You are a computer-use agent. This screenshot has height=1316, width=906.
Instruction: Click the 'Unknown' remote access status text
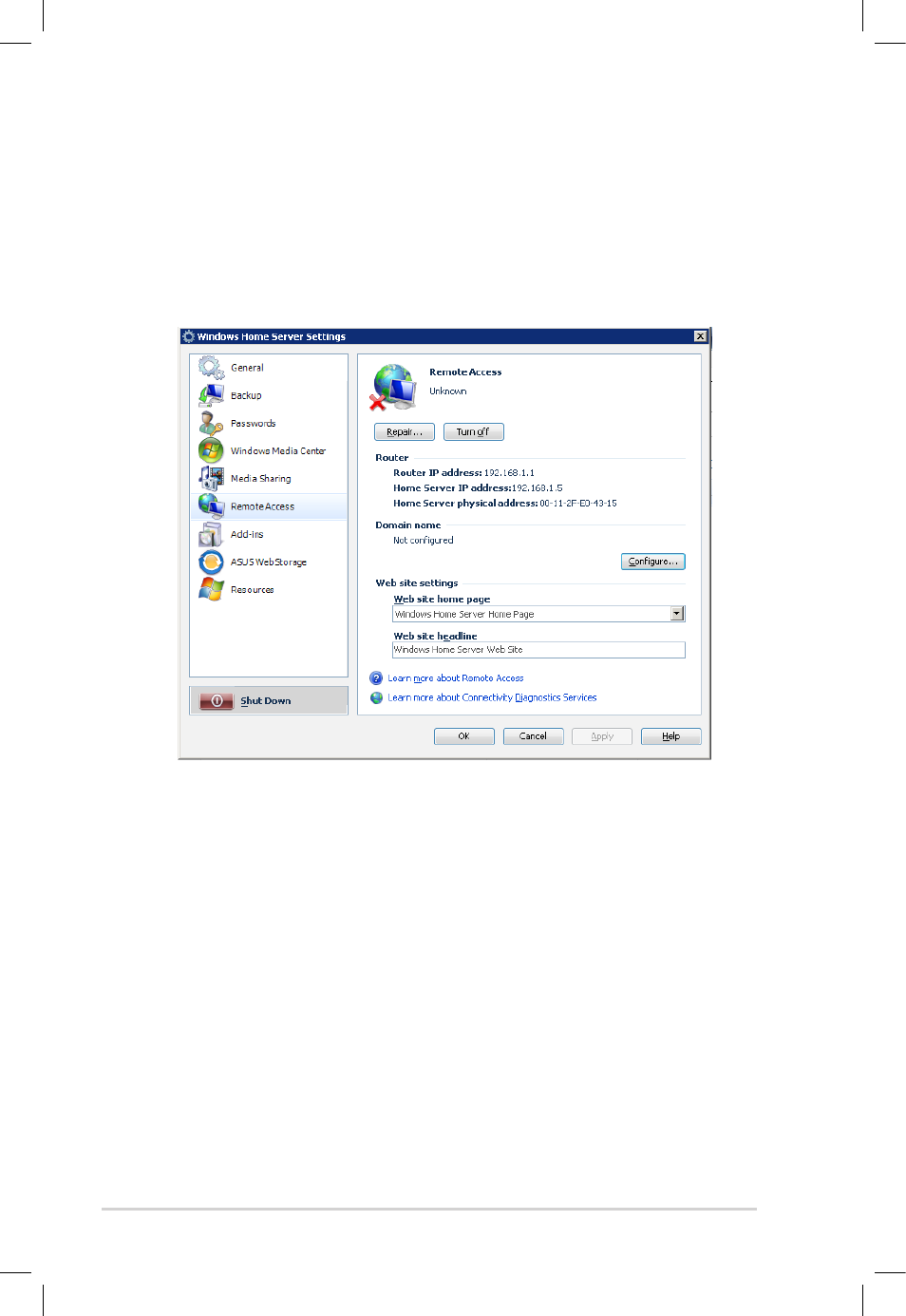[448, 391]
